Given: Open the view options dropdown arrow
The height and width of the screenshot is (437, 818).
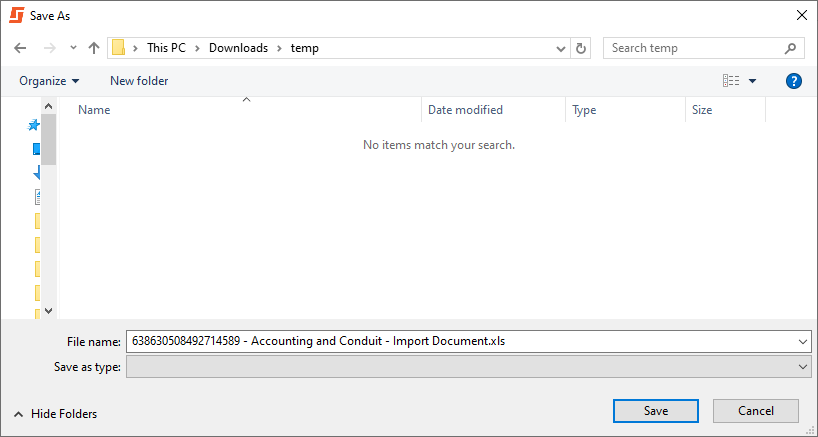Looking at the screenshot, I should 752,81.
